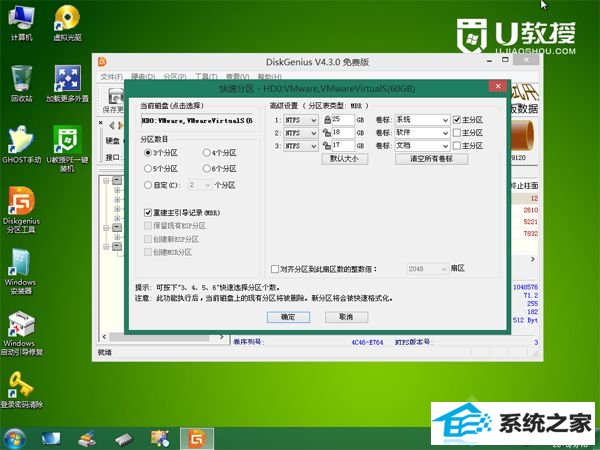Open the 帮助(H) menu in DiskGenius
The image size is (600, 450).
(x=269, y=77)
